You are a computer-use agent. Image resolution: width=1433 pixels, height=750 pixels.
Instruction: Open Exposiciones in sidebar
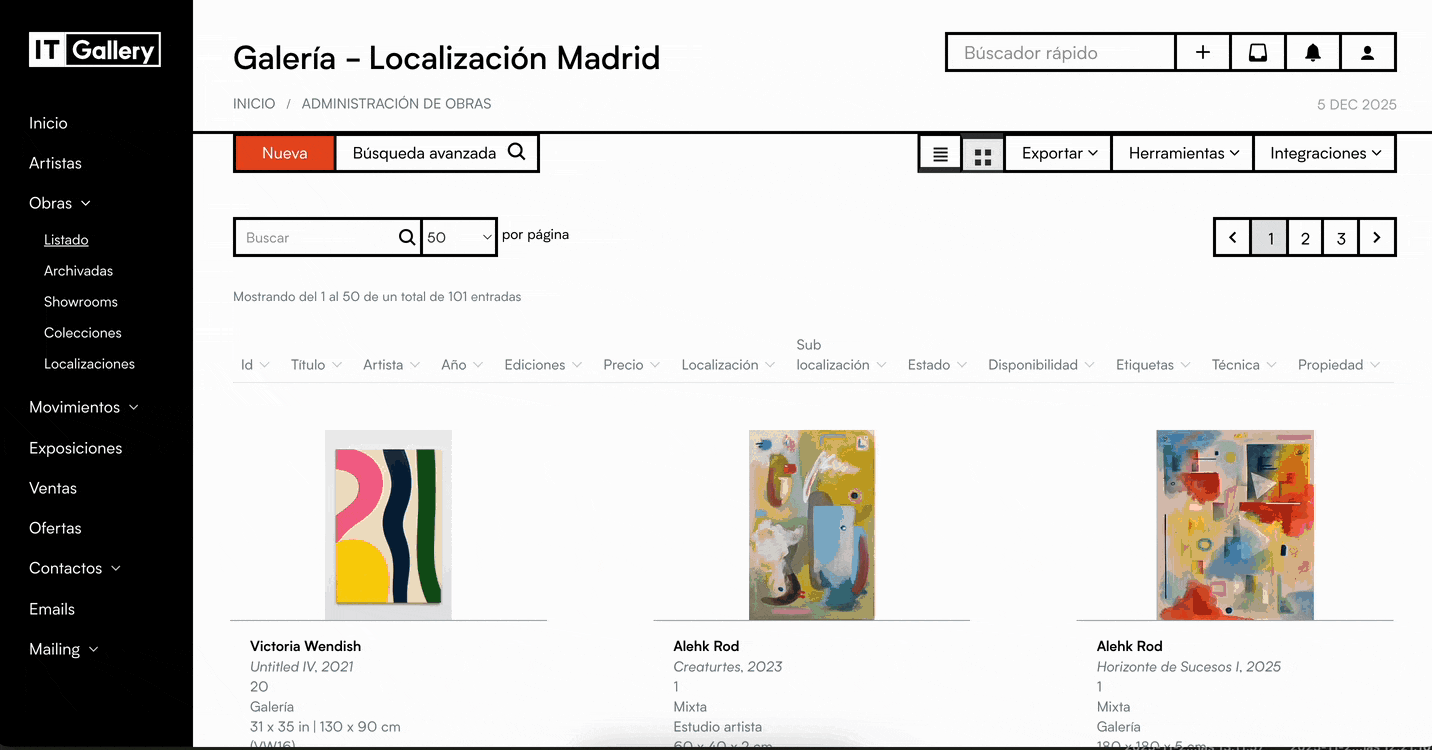(x=76, y=448)
